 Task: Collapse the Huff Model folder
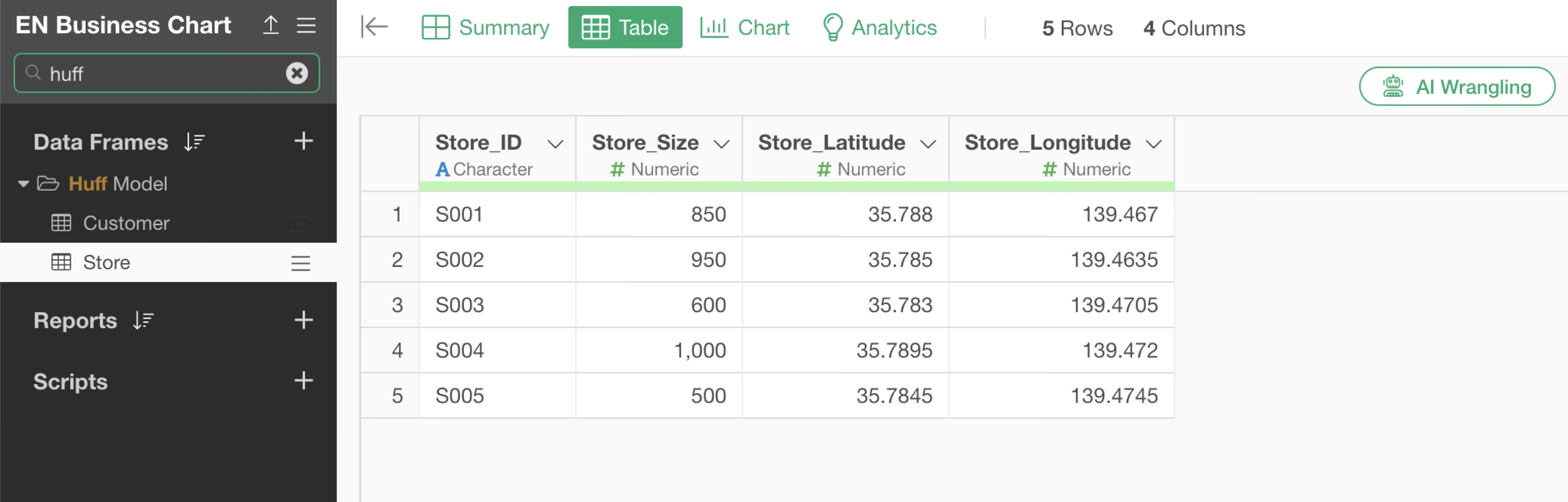click(23, 183)
